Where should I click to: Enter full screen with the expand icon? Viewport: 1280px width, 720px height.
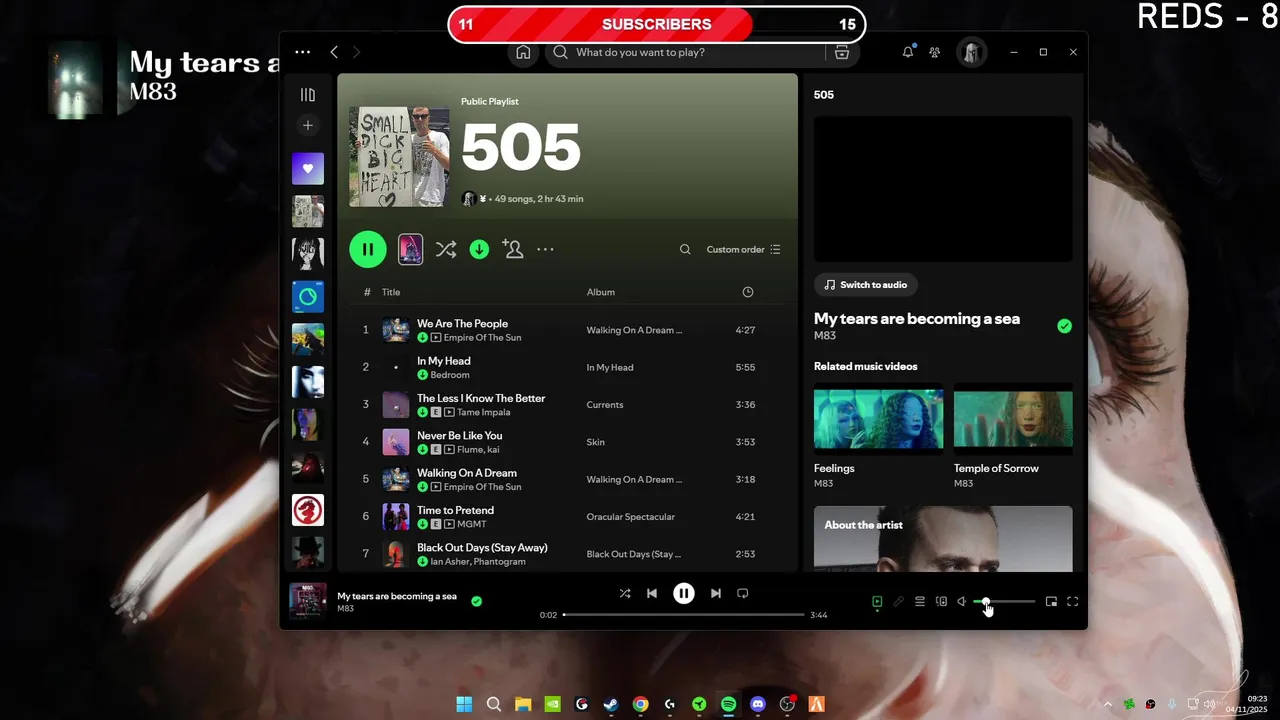1073,602
